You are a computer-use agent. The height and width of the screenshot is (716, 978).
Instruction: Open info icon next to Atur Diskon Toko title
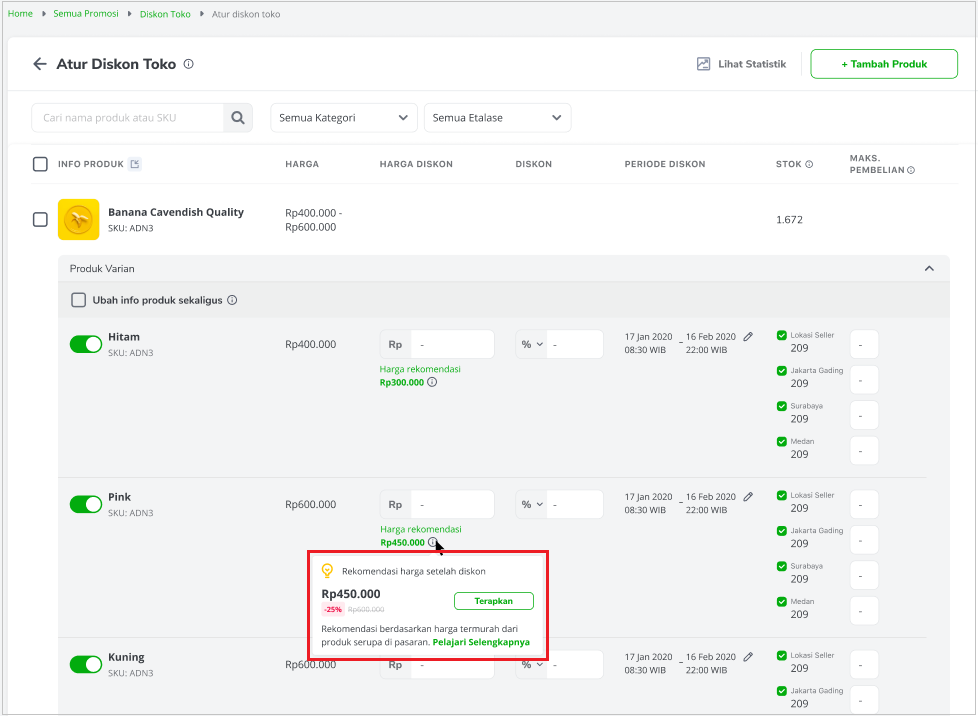[x=188, y=64]
